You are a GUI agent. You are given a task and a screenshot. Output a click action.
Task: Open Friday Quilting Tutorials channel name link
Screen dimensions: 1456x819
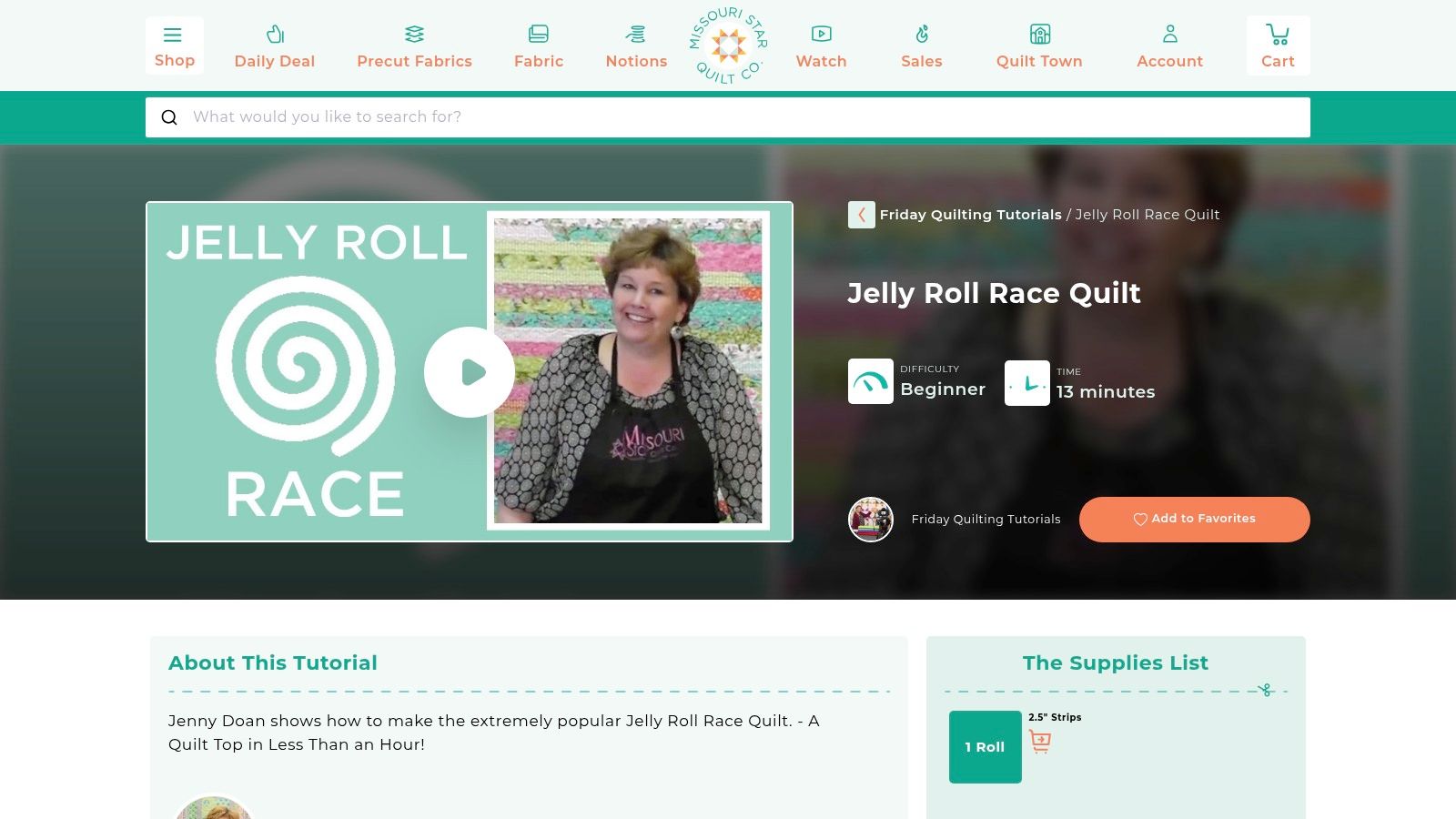(x=986, y=520)
